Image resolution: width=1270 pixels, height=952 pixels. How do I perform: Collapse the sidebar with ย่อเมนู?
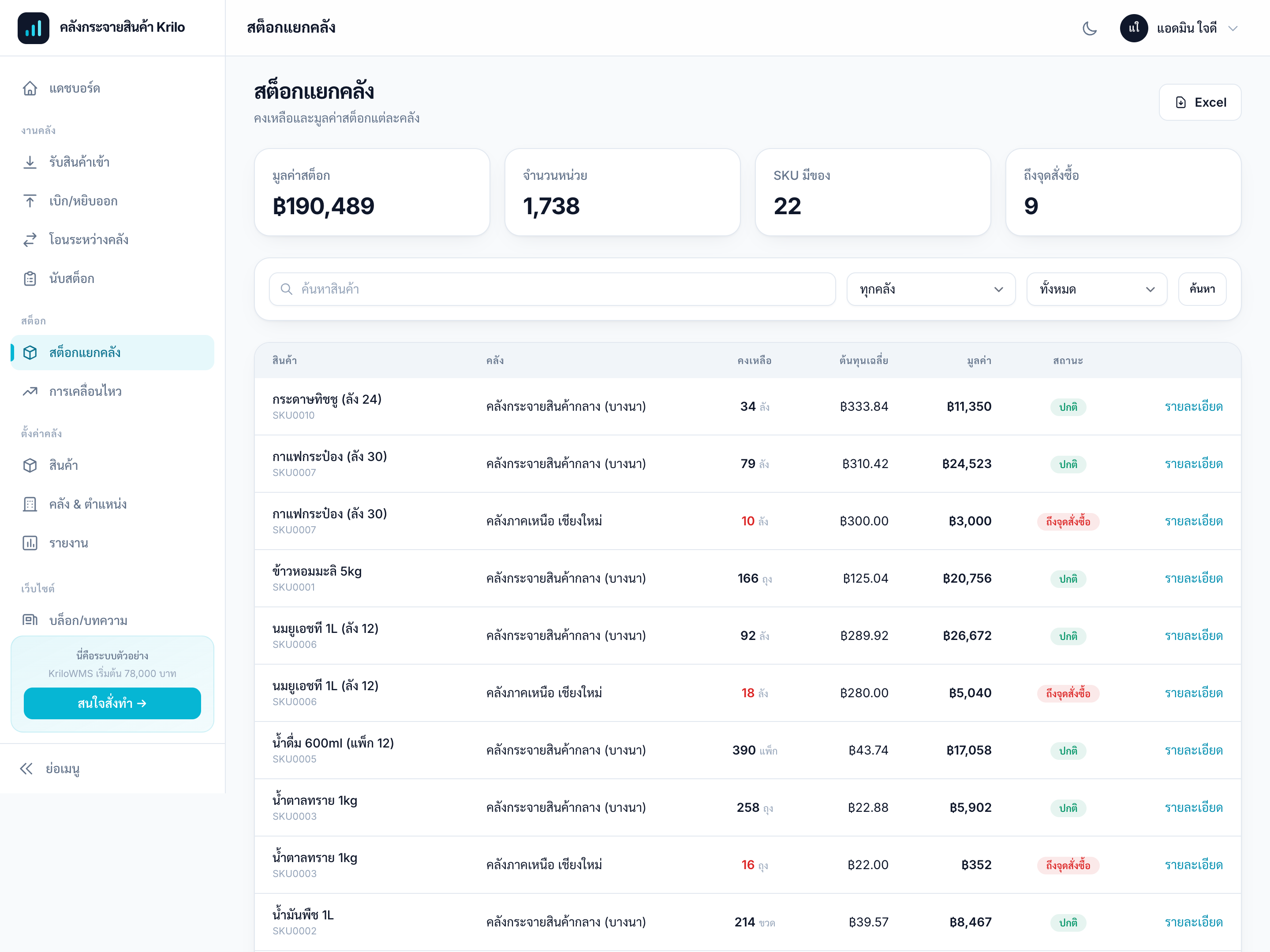coord(50,768)
